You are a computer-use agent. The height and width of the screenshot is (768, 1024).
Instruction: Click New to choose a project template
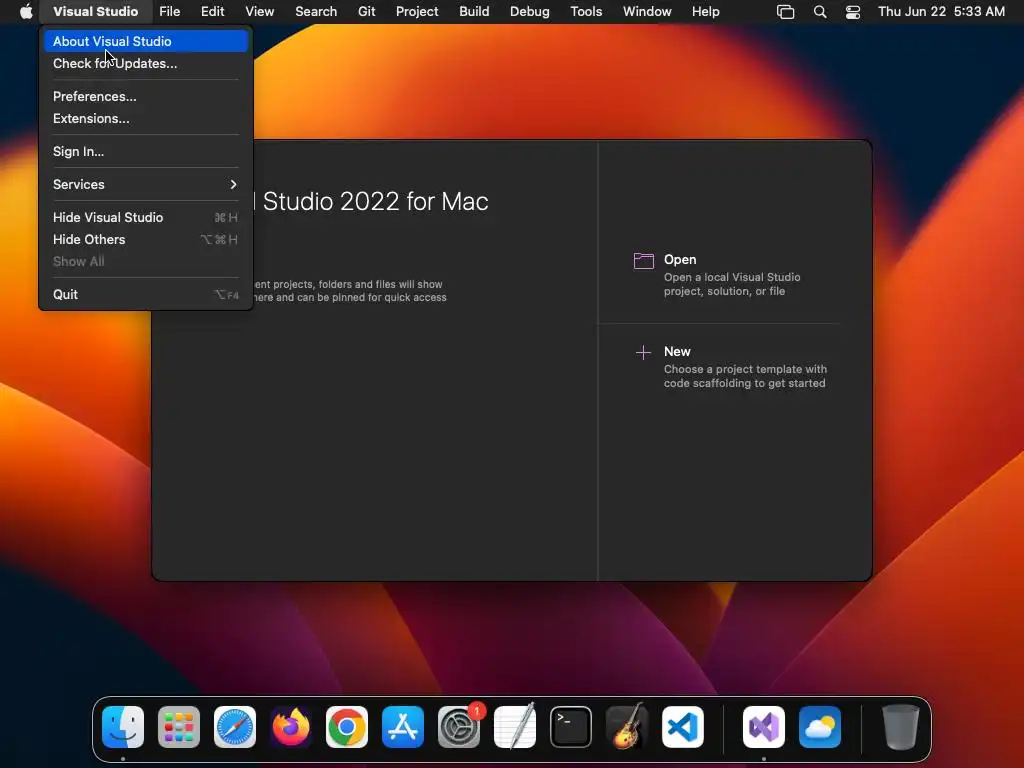(x=731, y=367)
